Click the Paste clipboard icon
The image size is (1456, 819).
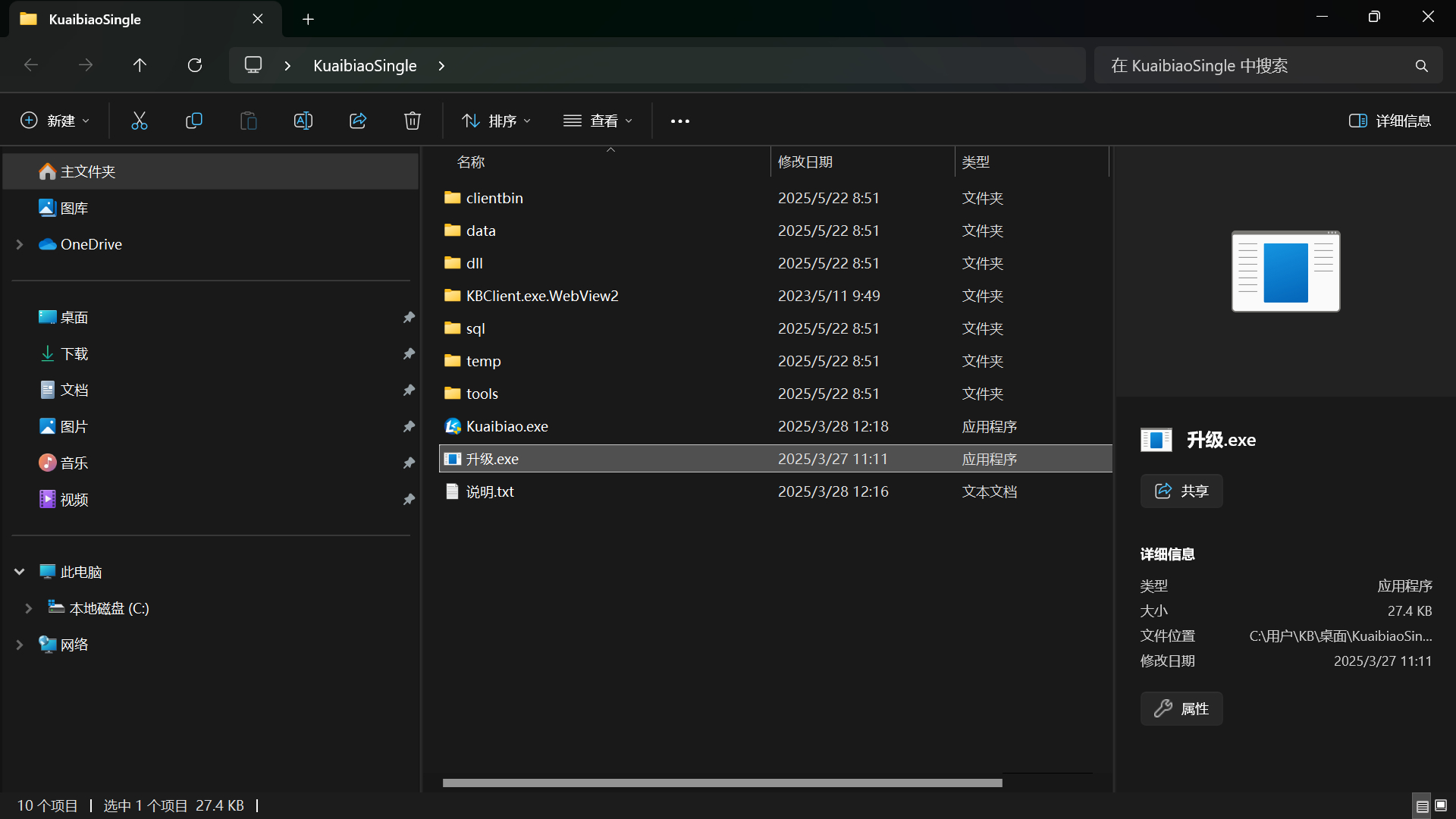point(249,121)
